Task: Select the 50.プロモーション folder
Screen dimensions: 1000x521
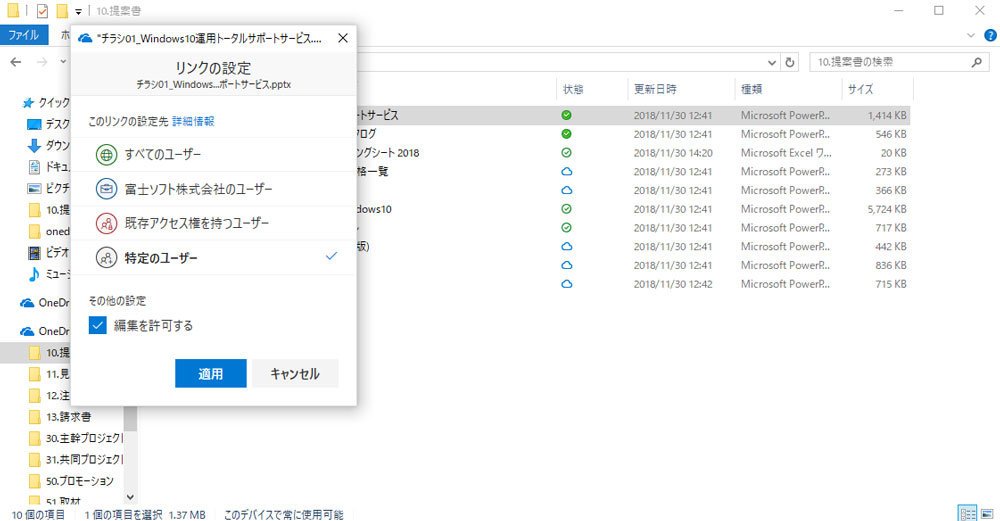Action: point(71,481)
